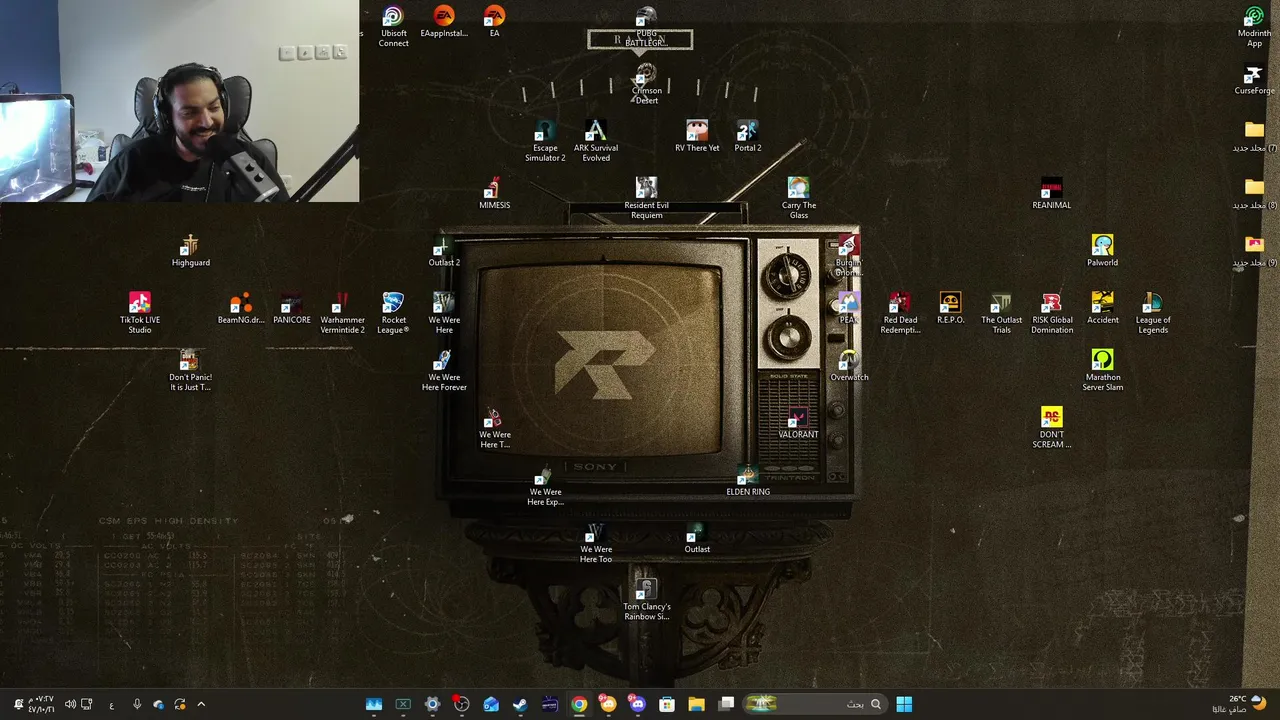Select the We Were Here Together icon

(494, 429)
